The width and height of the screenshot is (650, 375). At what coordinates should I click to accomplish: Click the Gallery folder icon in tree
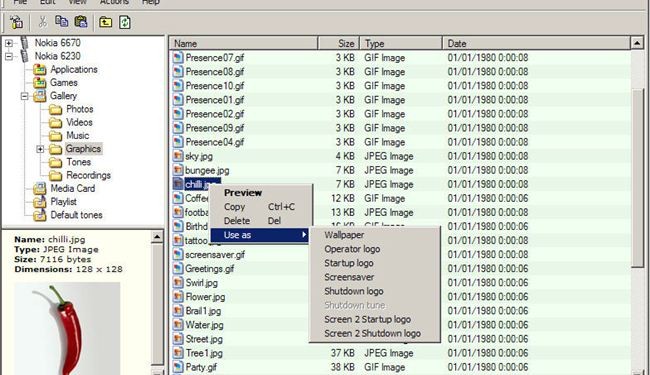pos(40,96)
